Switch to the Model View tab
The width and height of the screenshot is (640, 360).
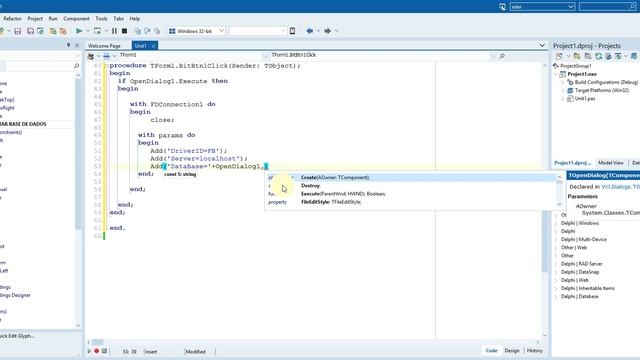coord(611,163)
